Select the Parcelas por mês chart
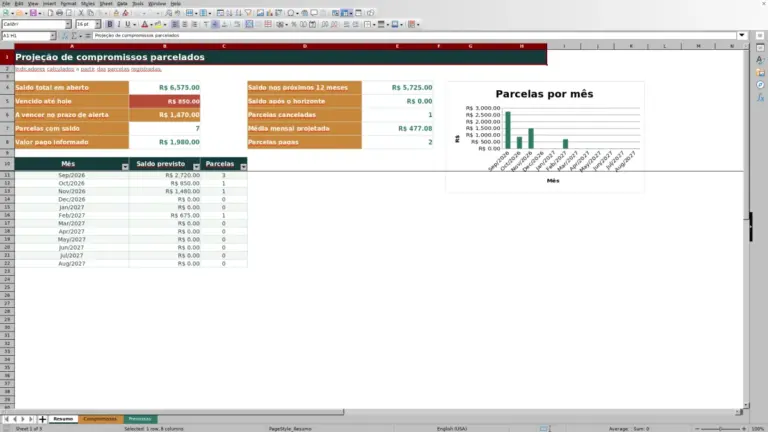The image size is (768, 432). 545,137
